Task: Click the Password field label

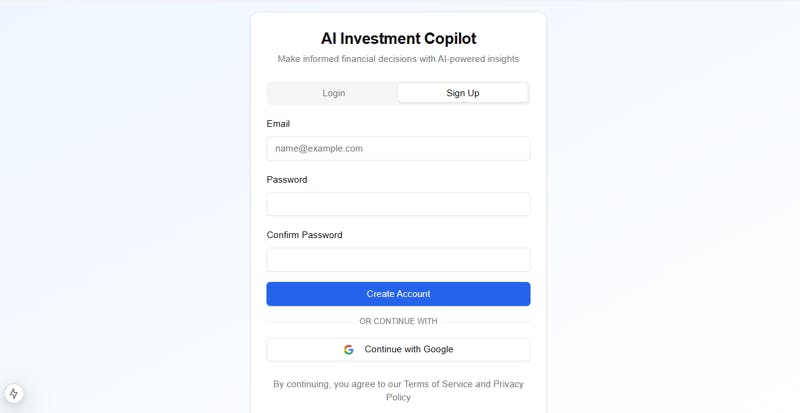Action: pos(287,180)
